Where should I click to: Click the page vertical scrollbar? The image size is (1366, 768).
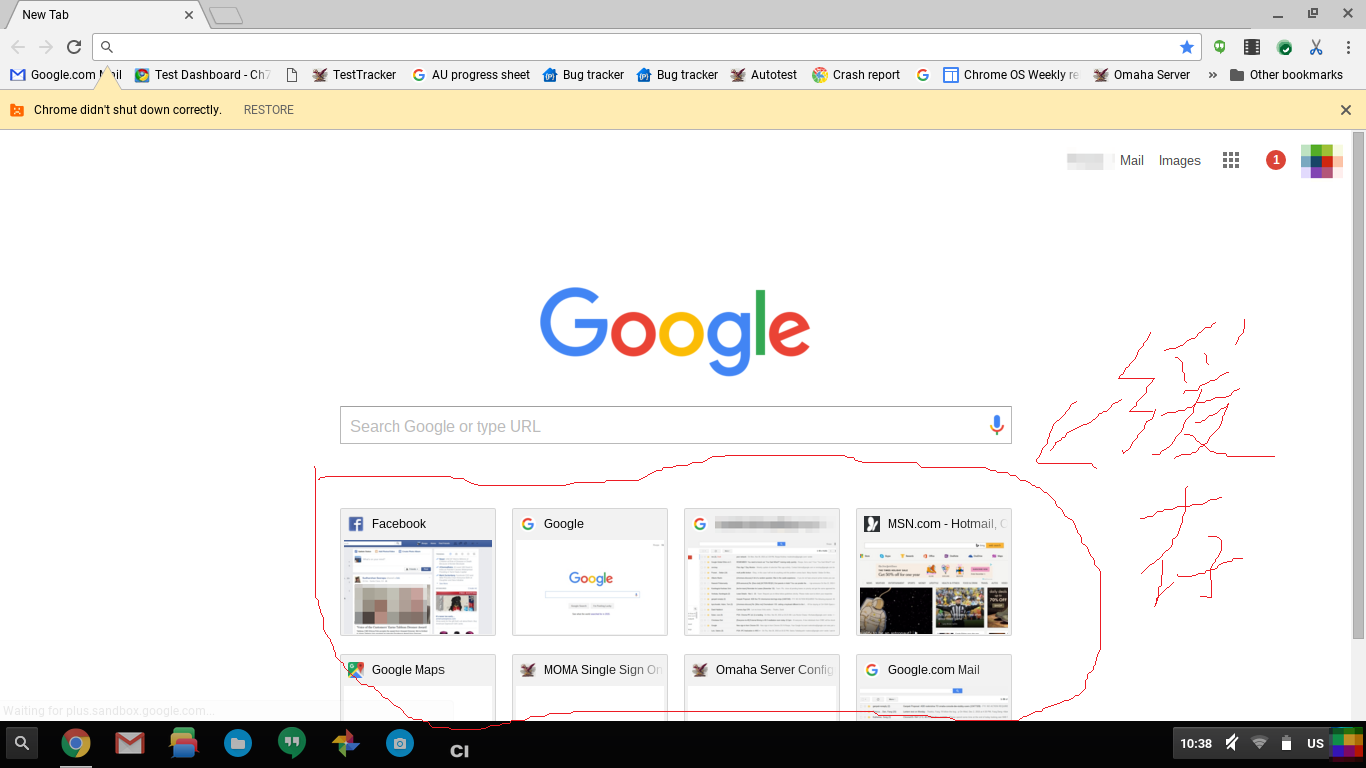point(1358,385)
